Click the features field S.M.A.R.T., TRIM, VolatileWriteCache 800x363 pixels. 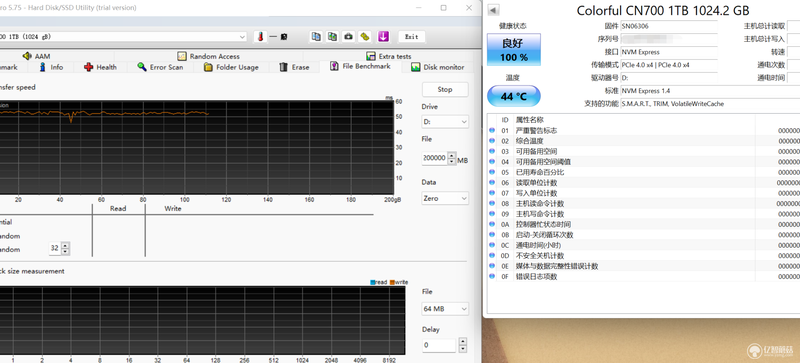[710, 104]
